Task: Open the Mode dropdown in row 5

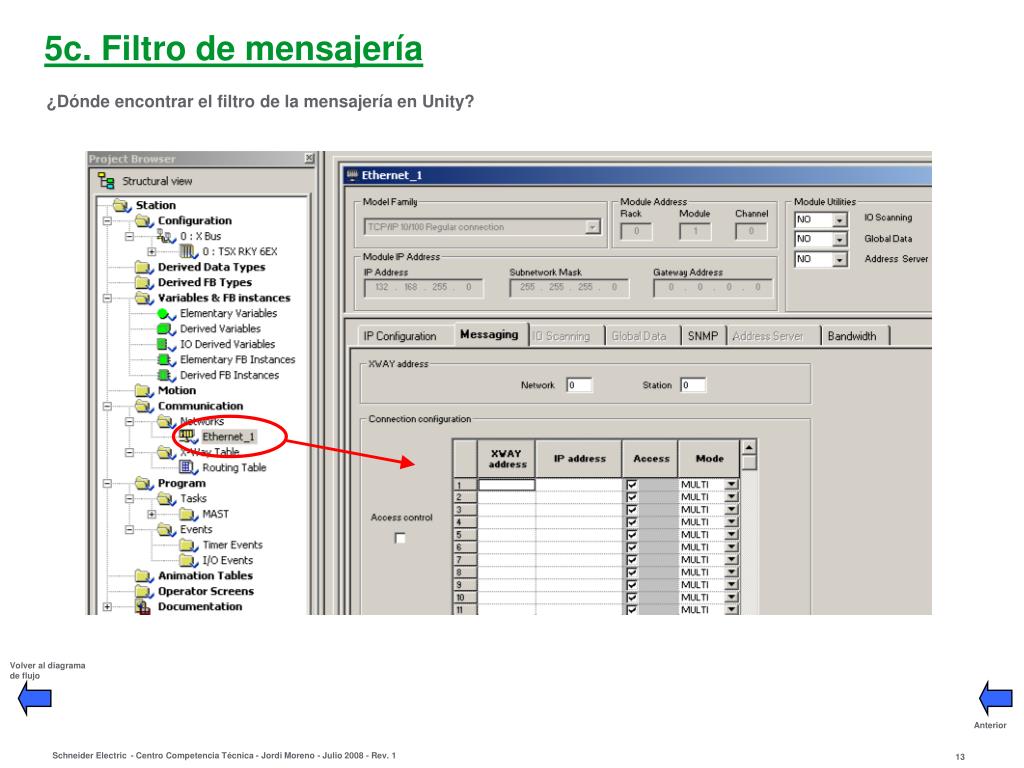Action: 731,534
